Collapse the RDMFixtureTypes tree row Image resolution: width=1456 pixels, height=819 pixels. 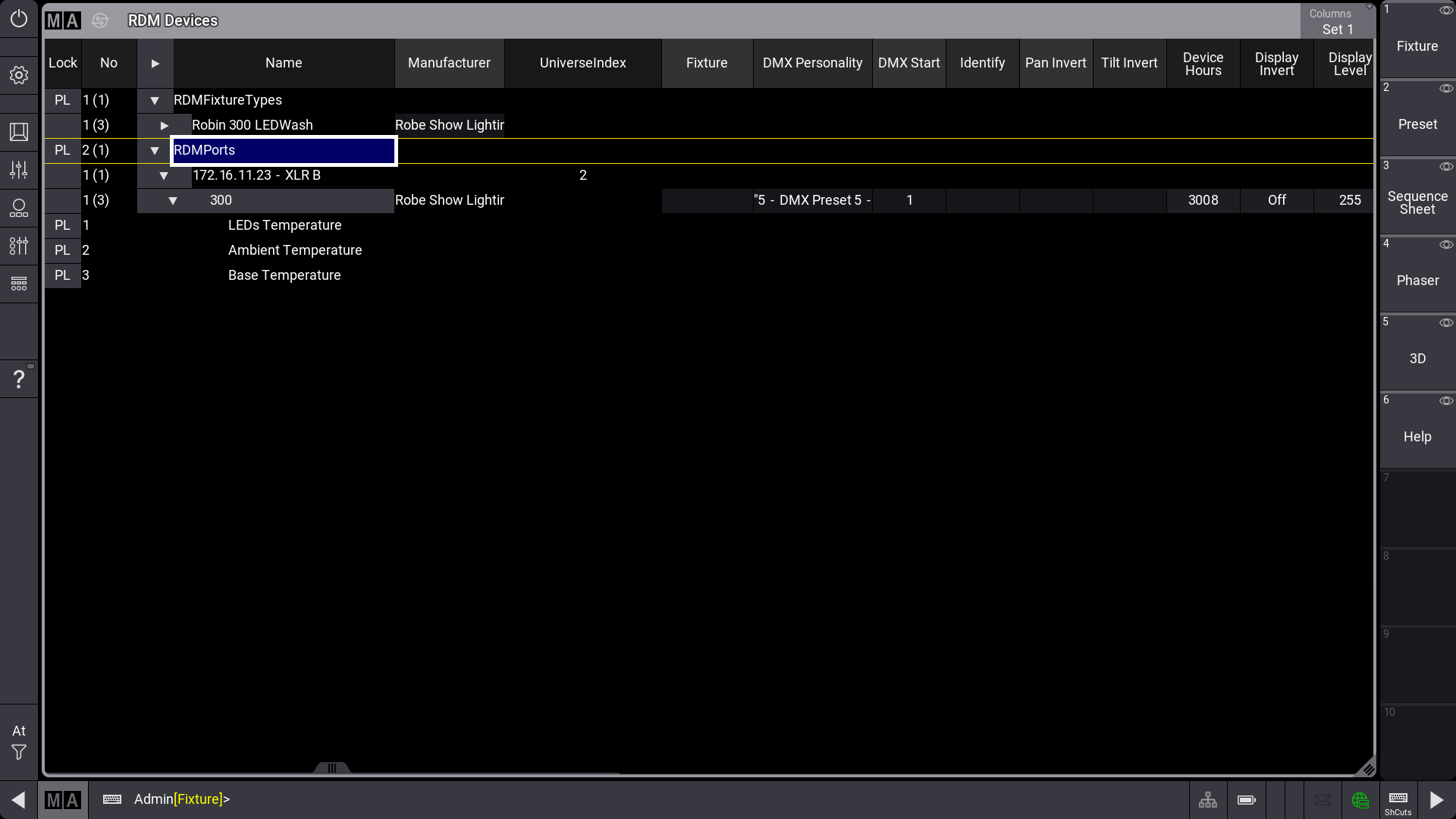(155, 100)
